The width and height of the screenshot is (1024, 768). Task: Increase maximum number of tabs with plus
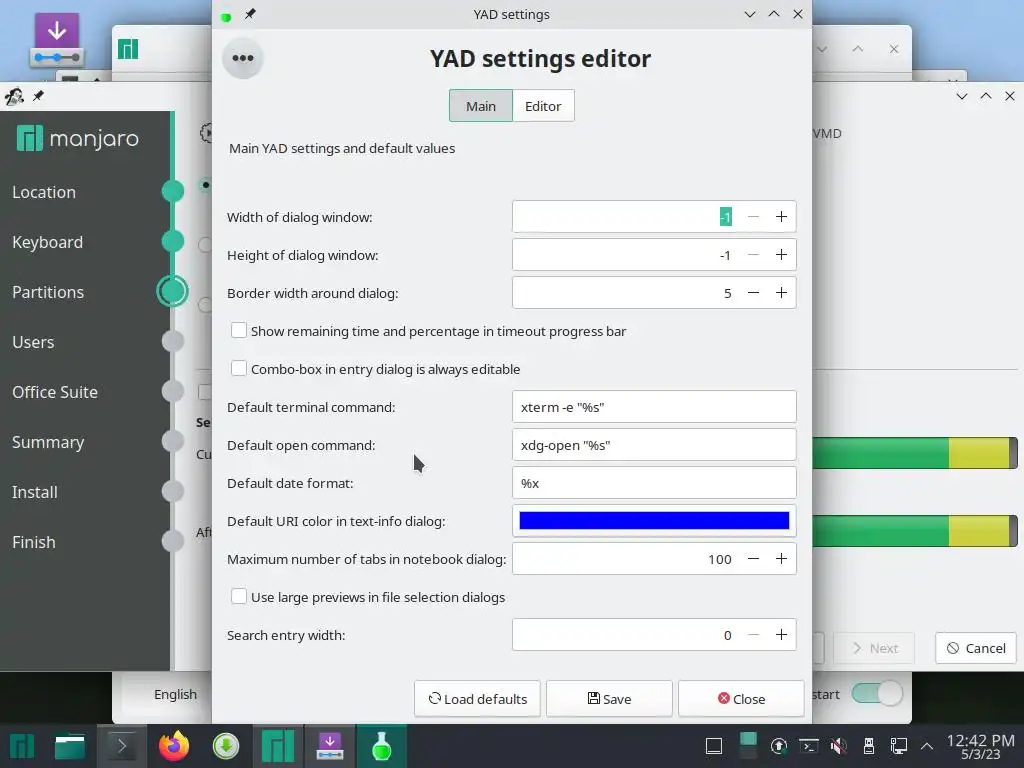781,559
